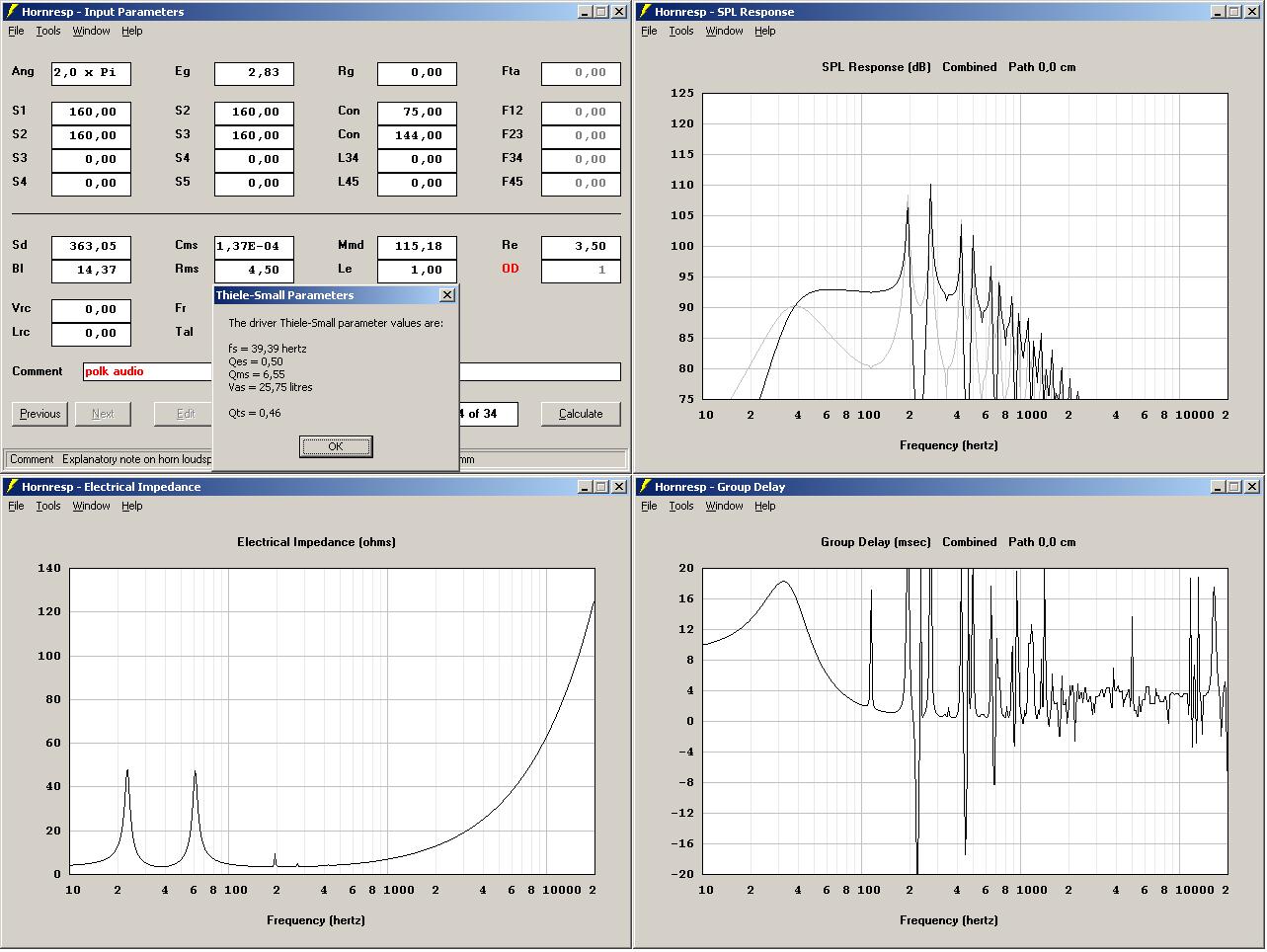Image resolution: width=1267 pixels, height=952 pixels.
Task: Close the Thiele-Small Parameters dialog with X
Action: pos(447,295)
